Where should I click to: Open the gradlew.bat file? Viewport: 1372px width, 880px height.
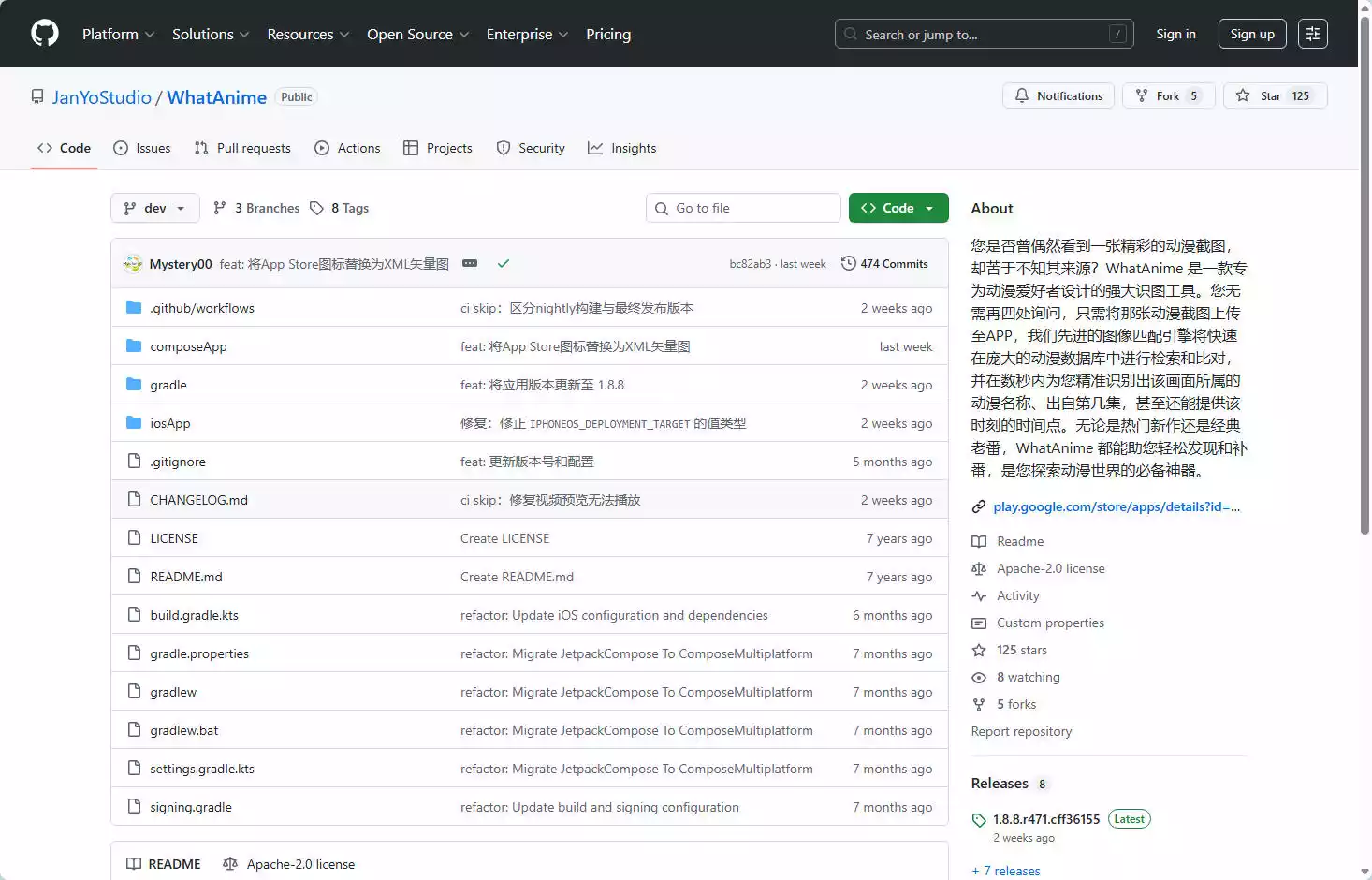click(x=184, y=730)
